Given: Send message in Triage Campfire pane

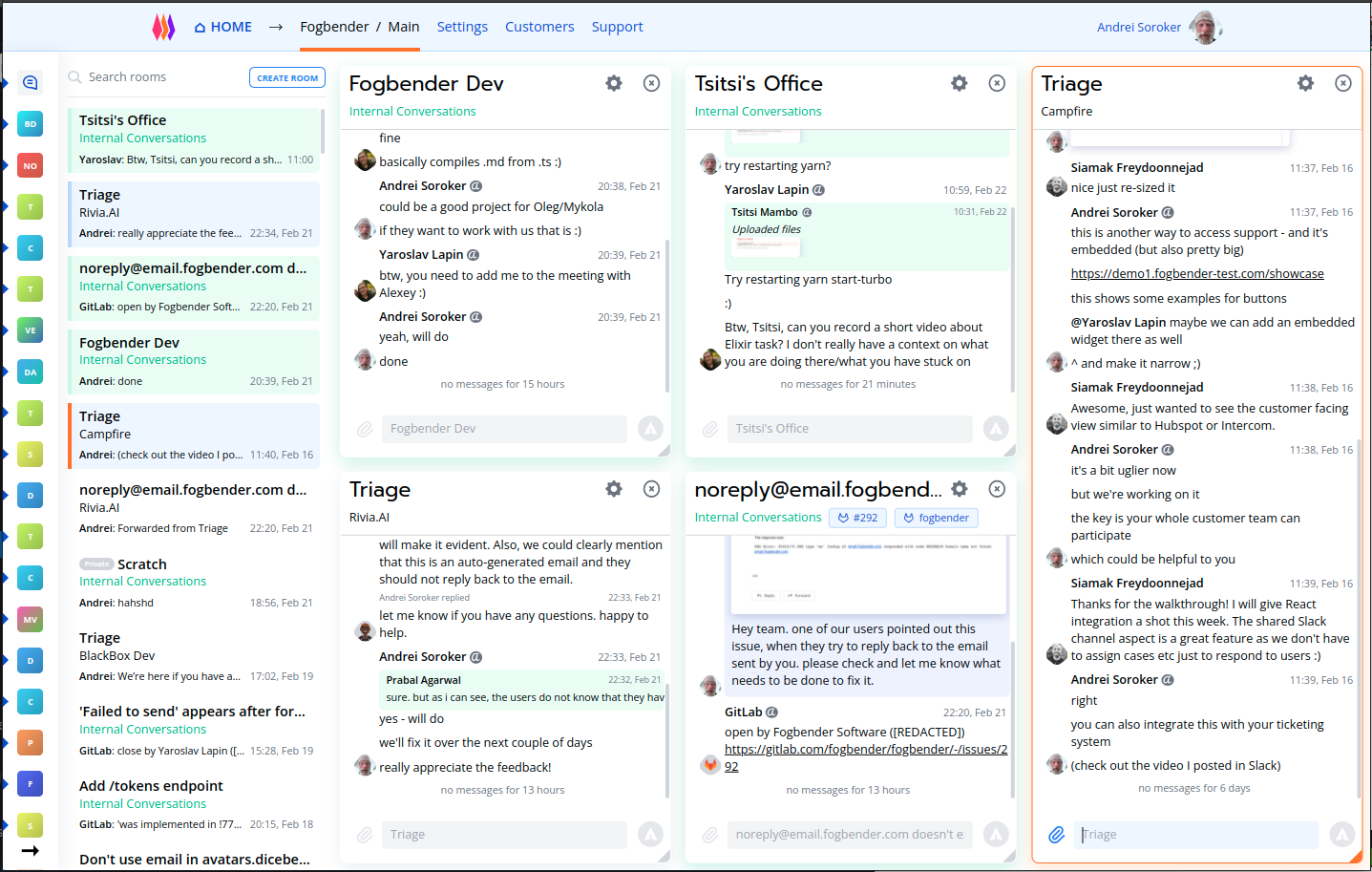Looking at the screenshot, I should click(1342, 835).
